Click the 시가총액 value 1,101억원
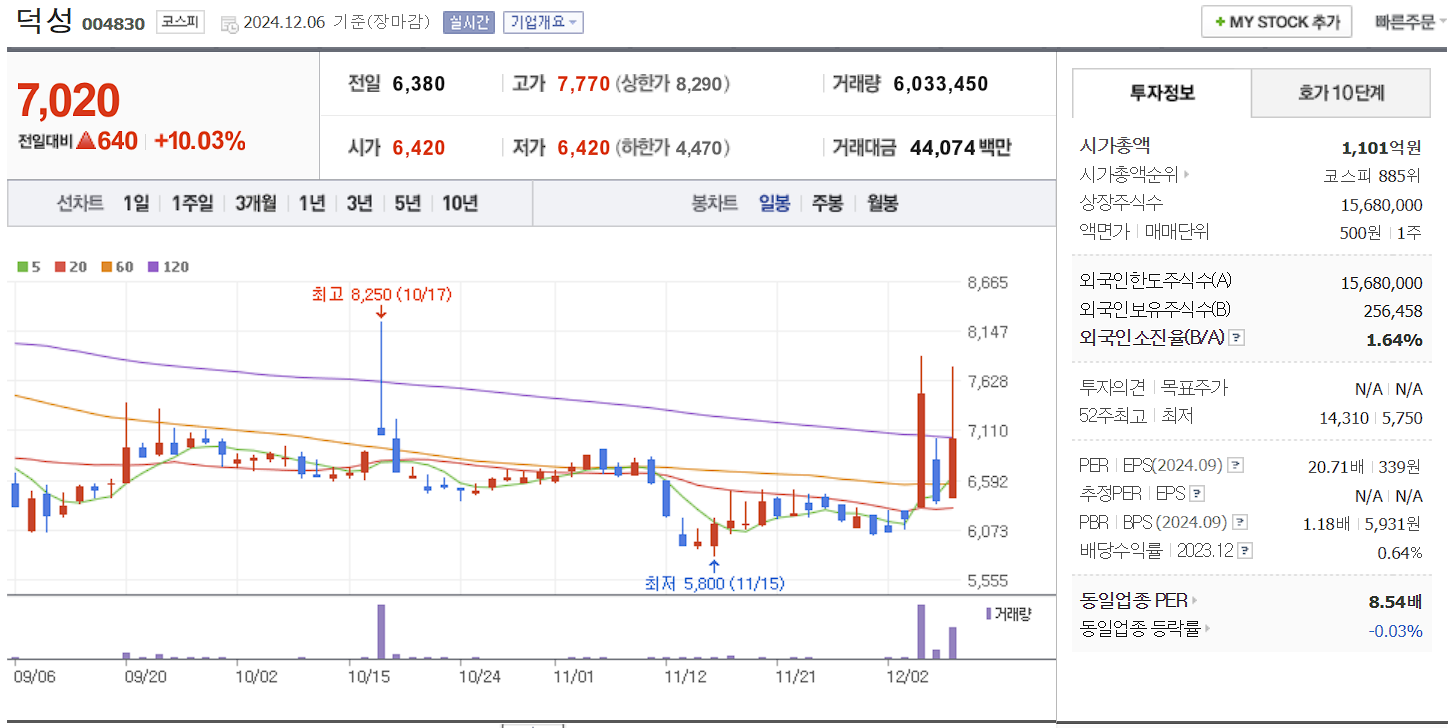This screenshot has width=1450, height=728. (1381, 147)
